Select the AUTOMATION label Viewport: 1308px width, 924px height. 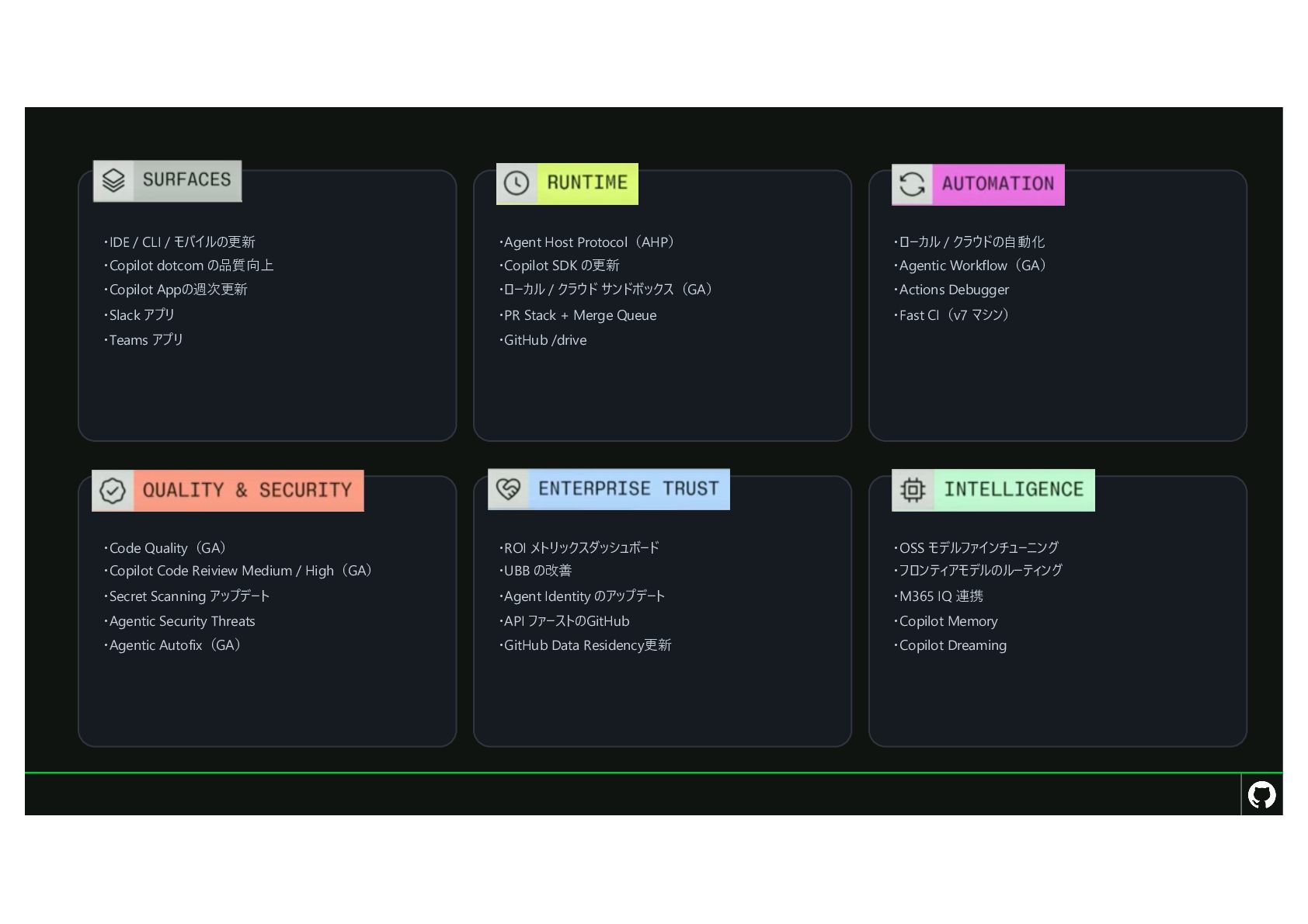tap(998, 184)
